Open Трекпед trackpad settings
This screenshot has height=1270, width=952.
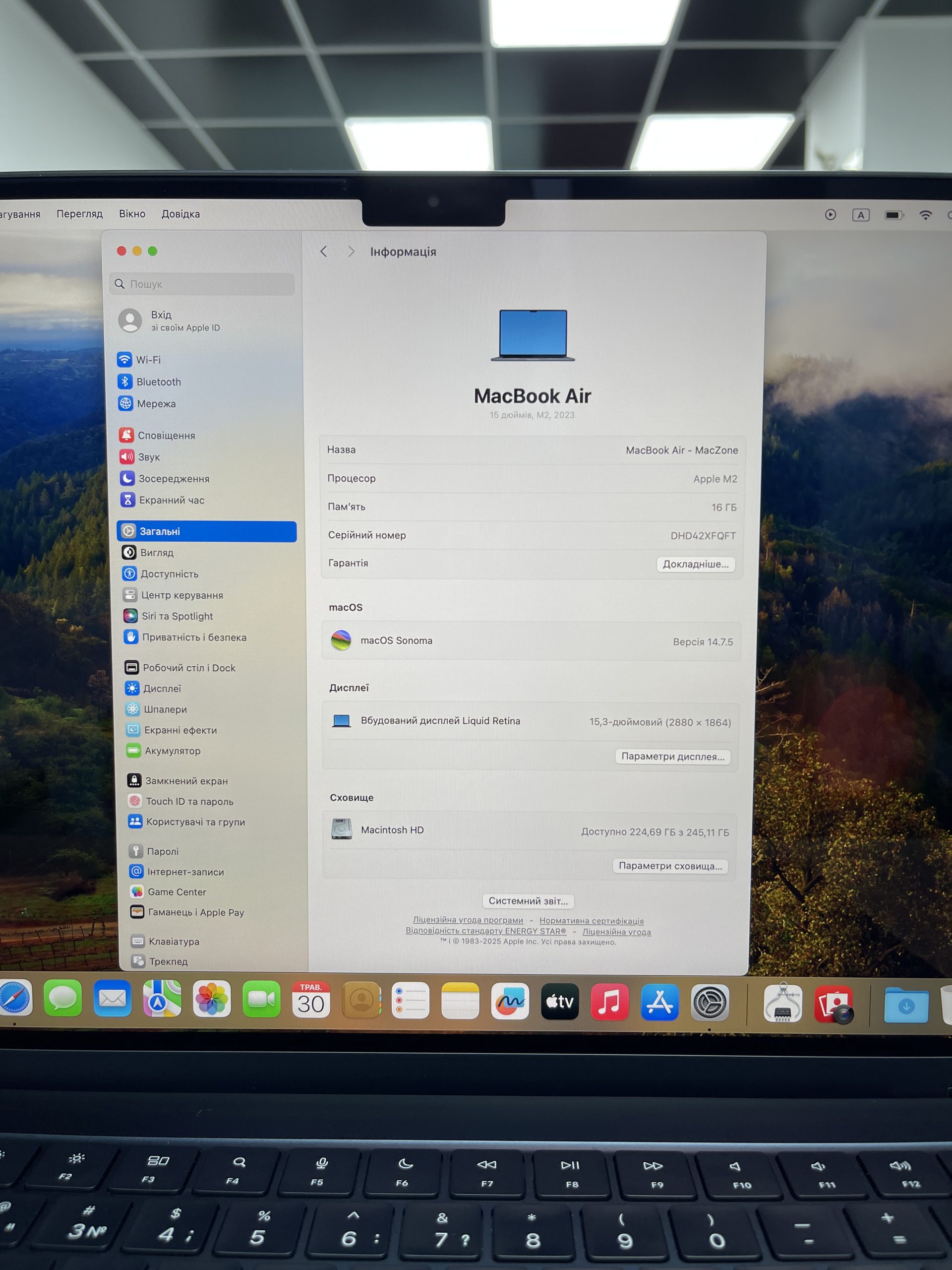160,961
